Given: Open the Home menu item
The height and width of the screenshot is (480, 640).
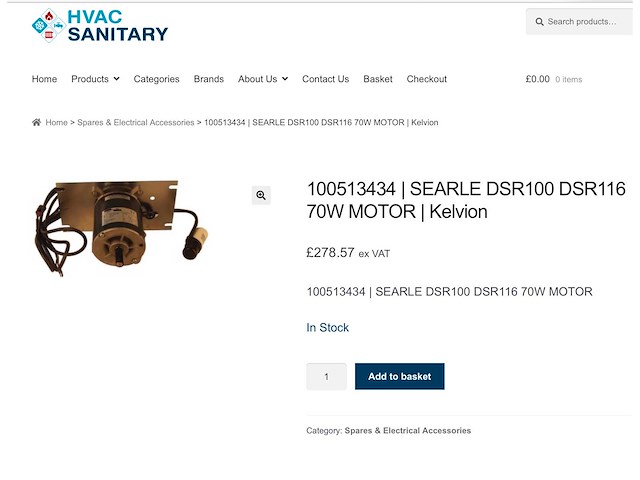Looking at the screenshot, I should (x=44, y=79).
